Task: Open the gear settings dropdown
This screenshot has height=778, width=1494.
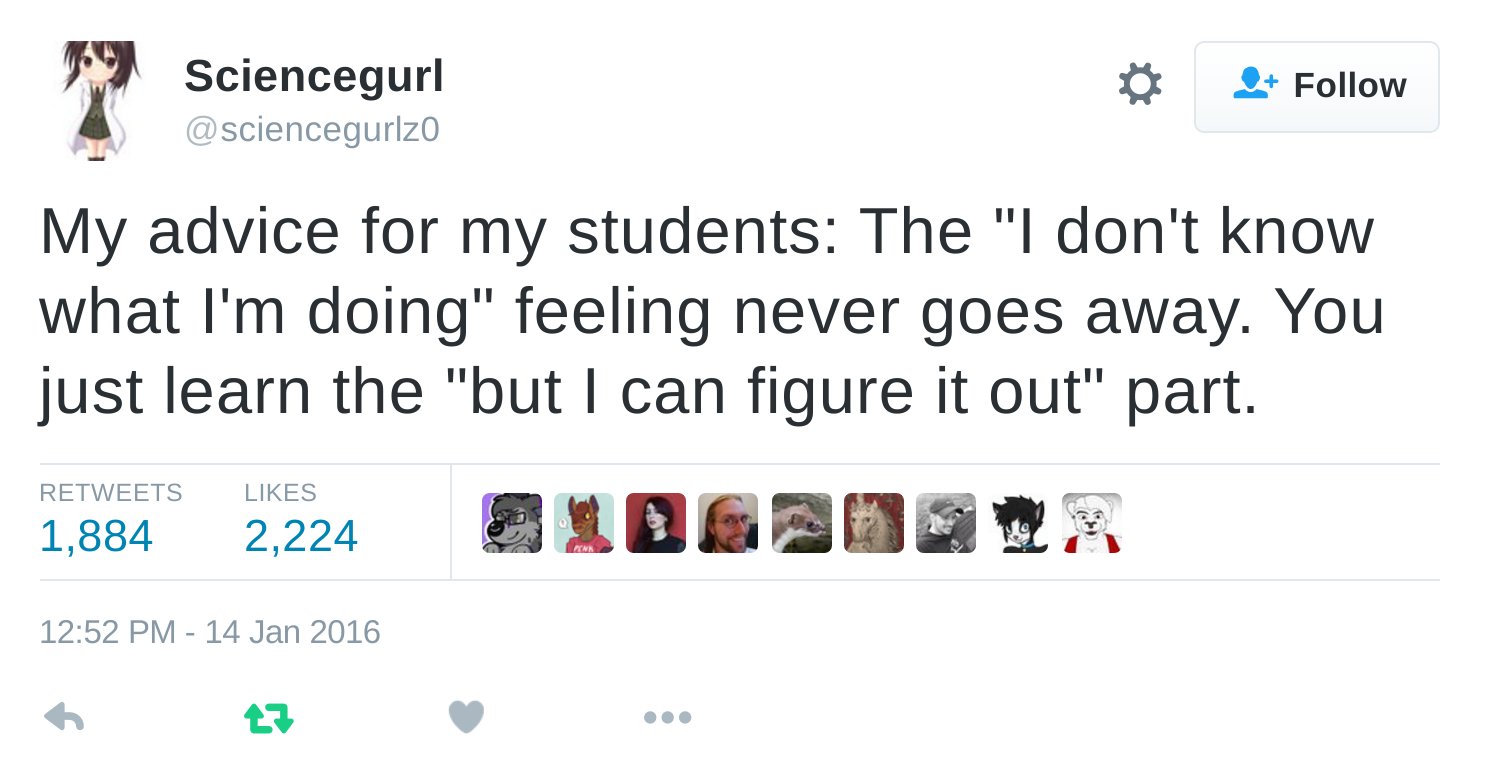Action: (1140, 84)
